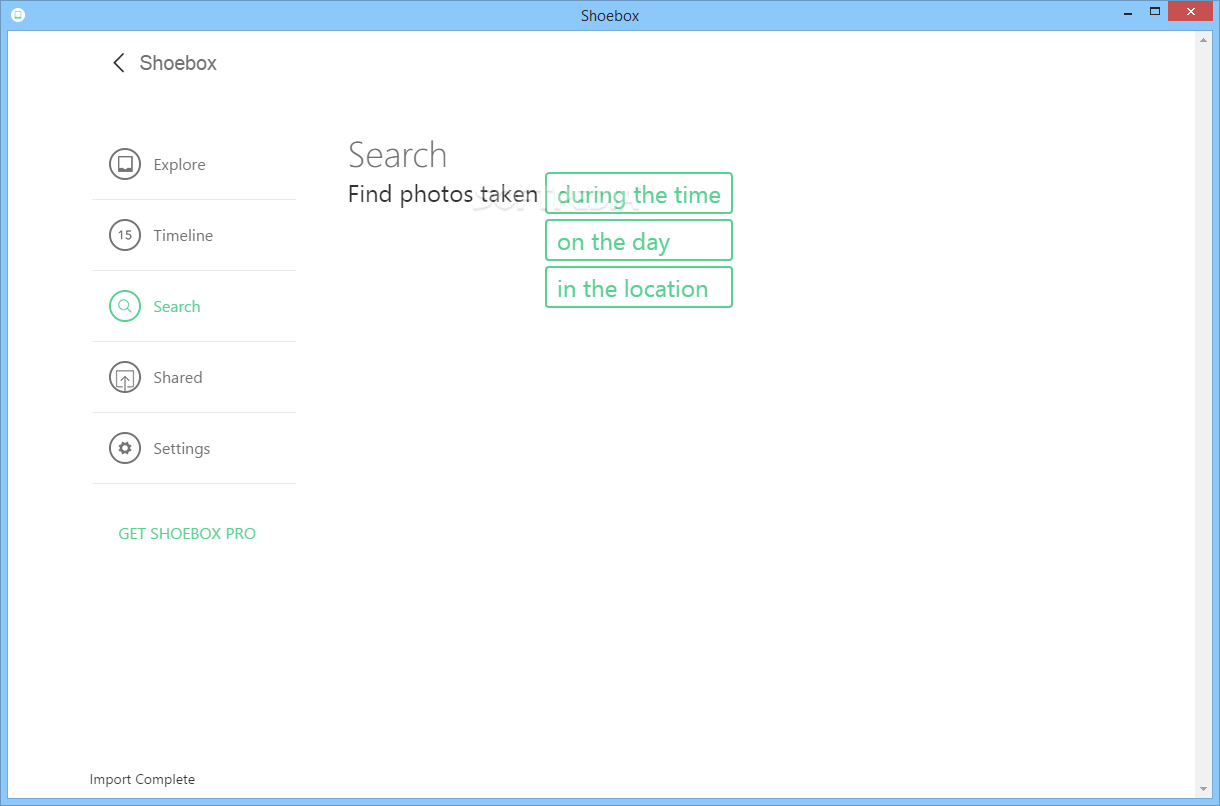Click the Search magnifier circle icon

pos(125,306)
